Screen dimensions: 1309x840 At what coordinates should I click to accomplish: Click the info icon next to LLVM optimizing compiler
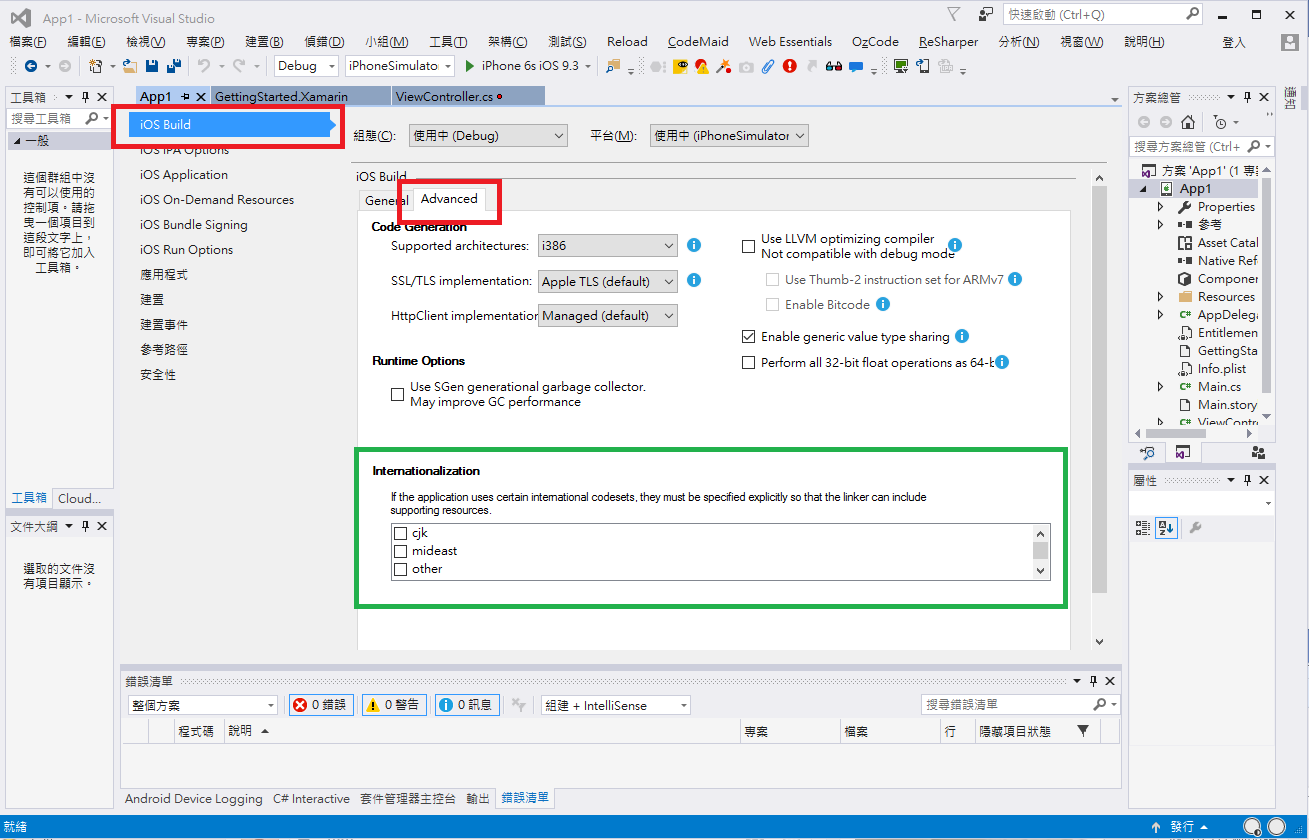point(954,245)
